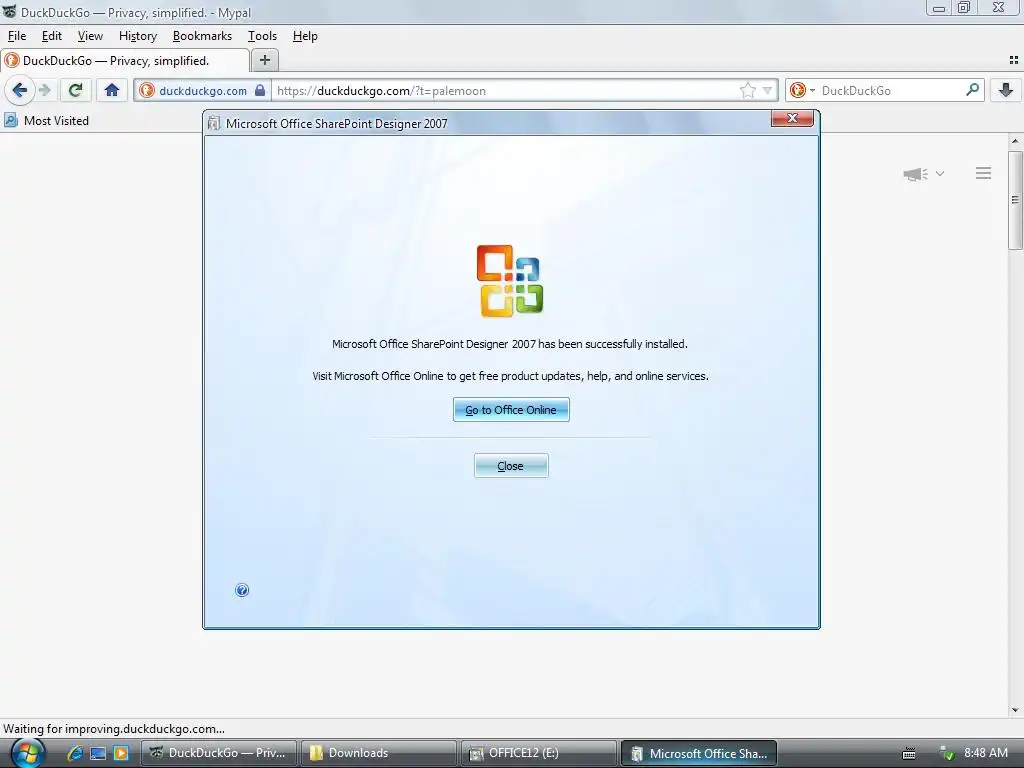Click the Office logo in the installer dialog
The image size is (1024, 768).
point(510,281)
